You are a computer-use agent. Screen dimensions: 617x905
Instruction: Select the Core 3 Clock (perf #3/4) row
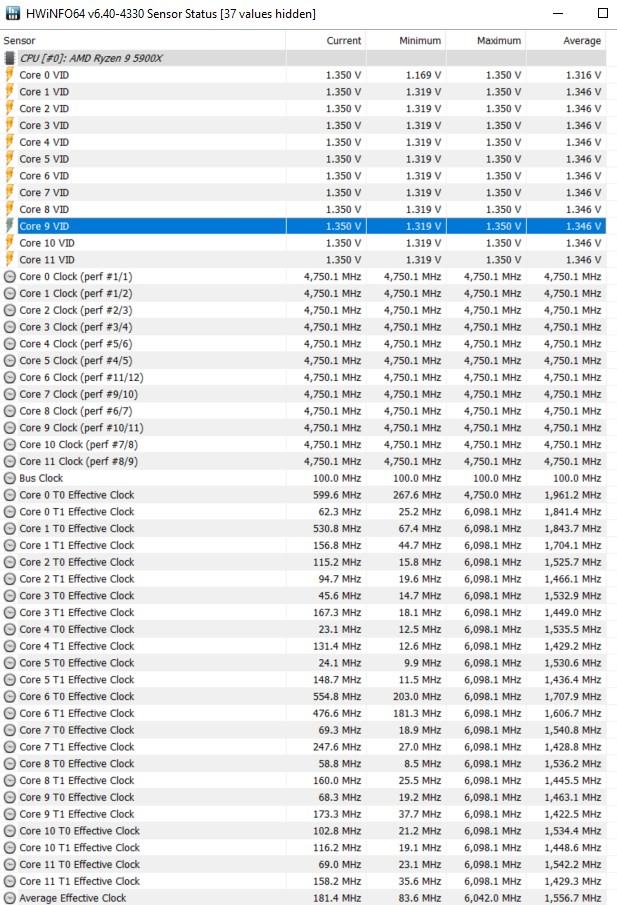303,327
